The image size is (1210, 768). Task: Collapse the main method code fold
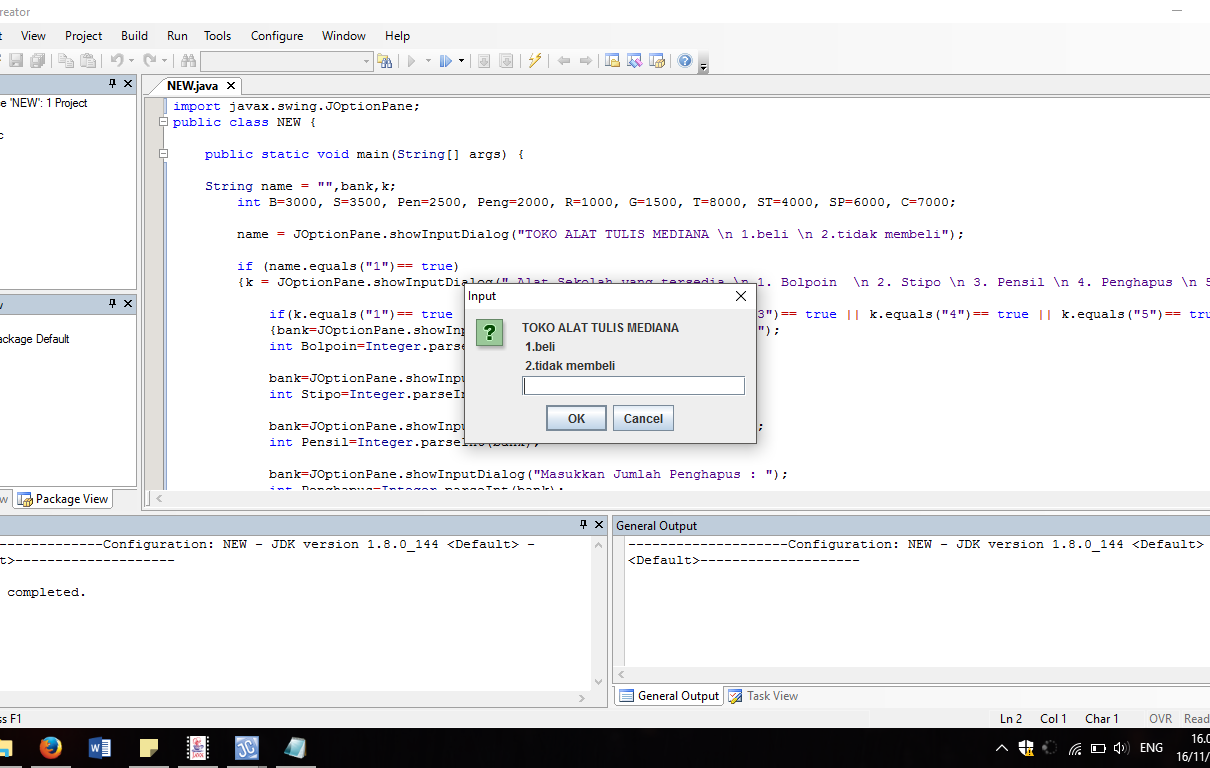164,154
